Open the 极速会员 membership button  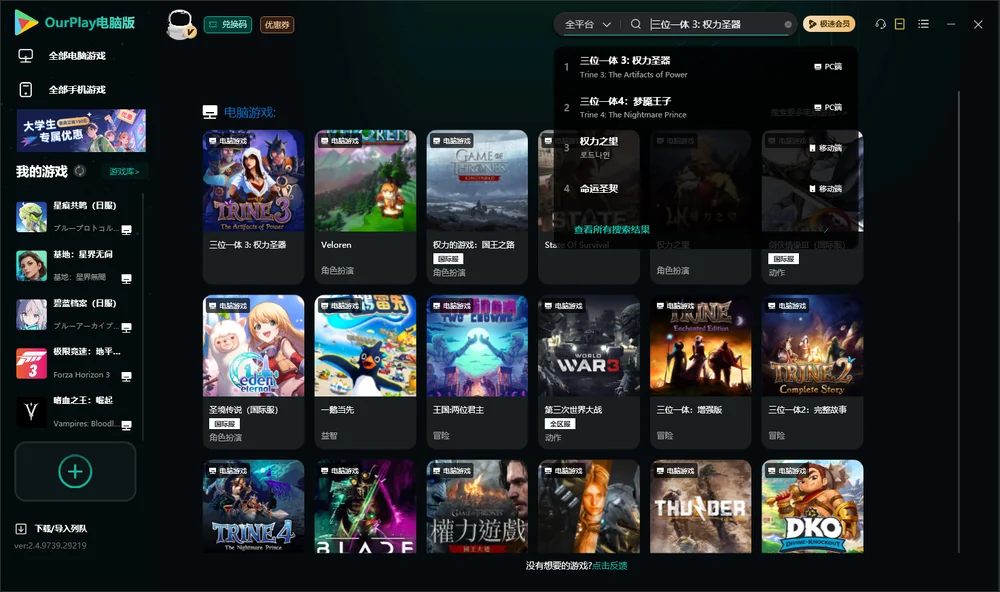(x=829, y=24)
